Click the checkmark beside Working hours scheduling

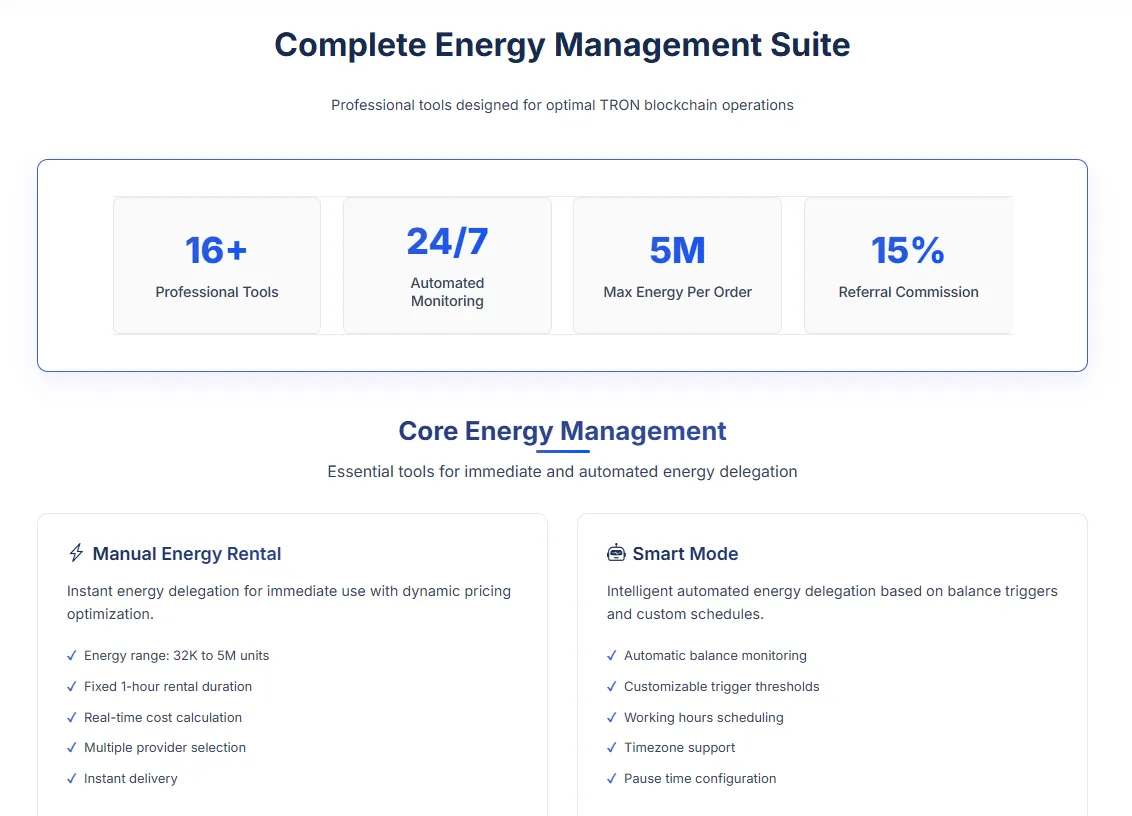[611, 718]
